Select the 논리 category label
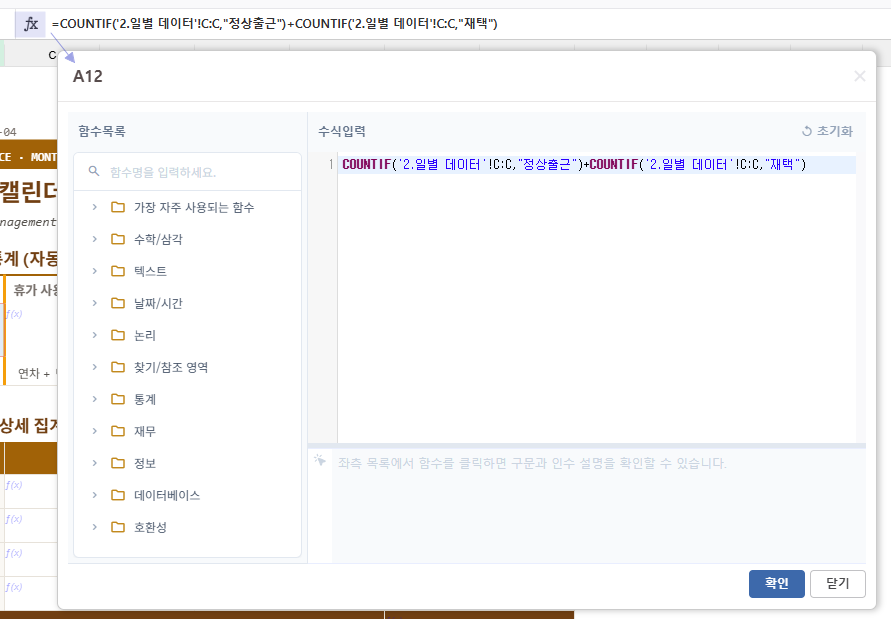Screen dimensions: 891x619 coord(144,335)
